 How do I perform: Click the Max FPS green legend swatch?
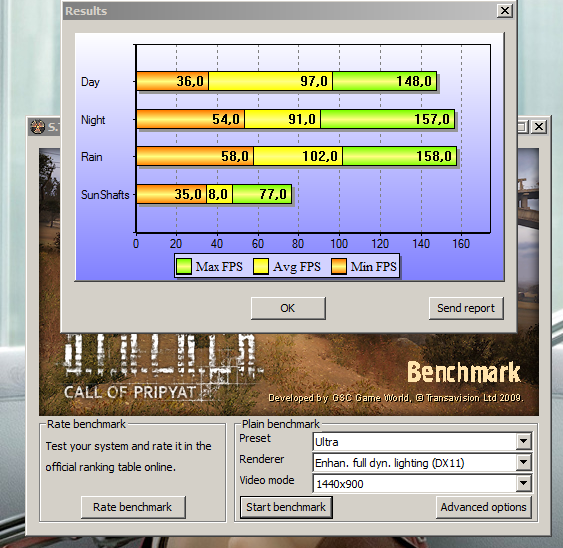[x=184, y=266]
